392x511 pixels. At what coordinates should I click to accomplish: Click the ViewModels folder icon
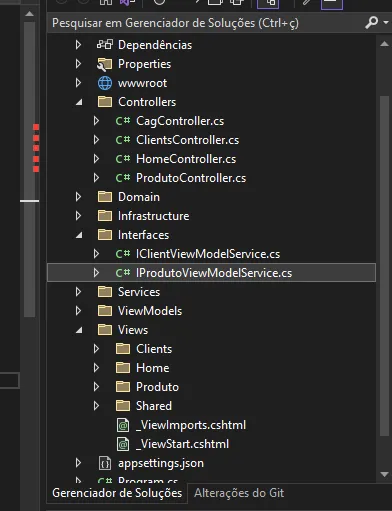[105, 311]
